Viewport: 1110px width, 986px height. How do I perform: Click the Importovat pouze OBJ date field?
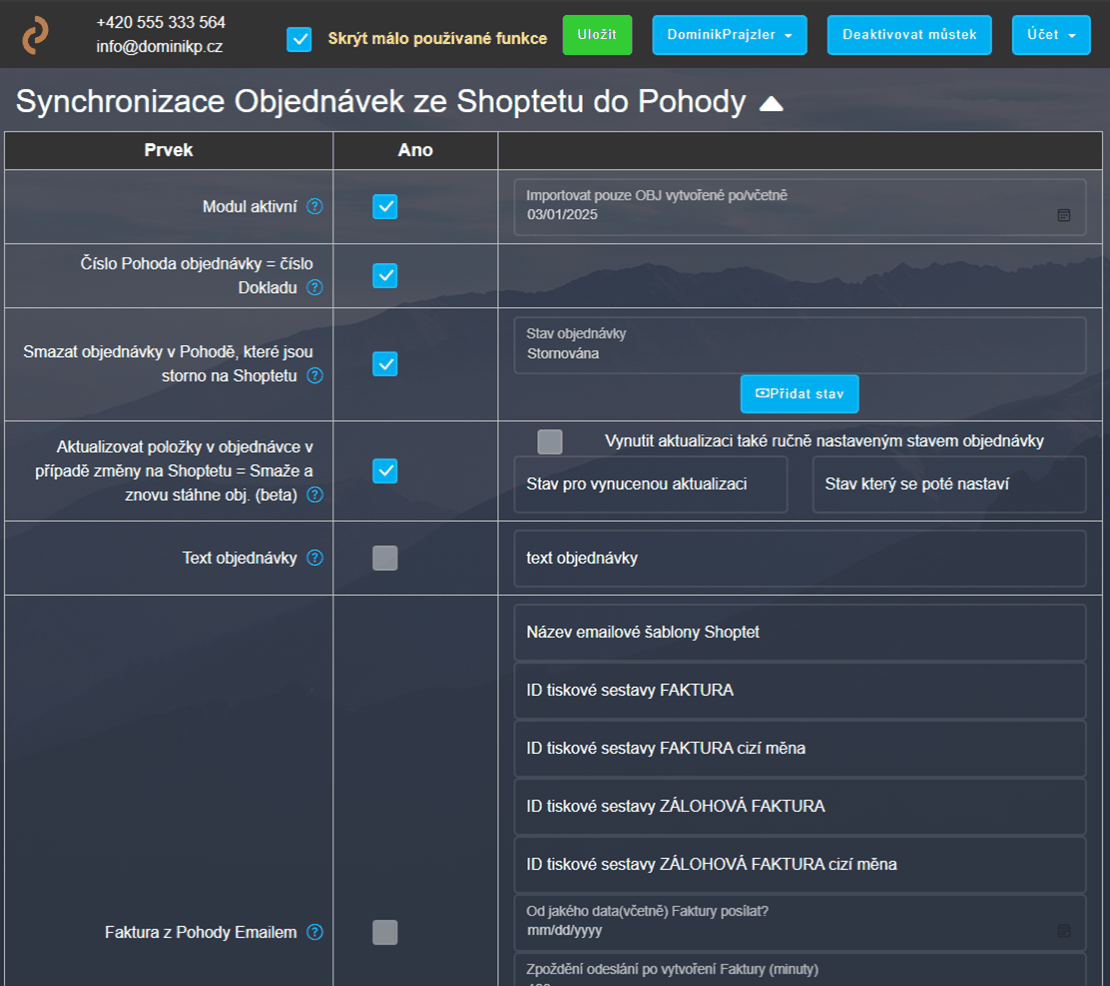[800, 207]
